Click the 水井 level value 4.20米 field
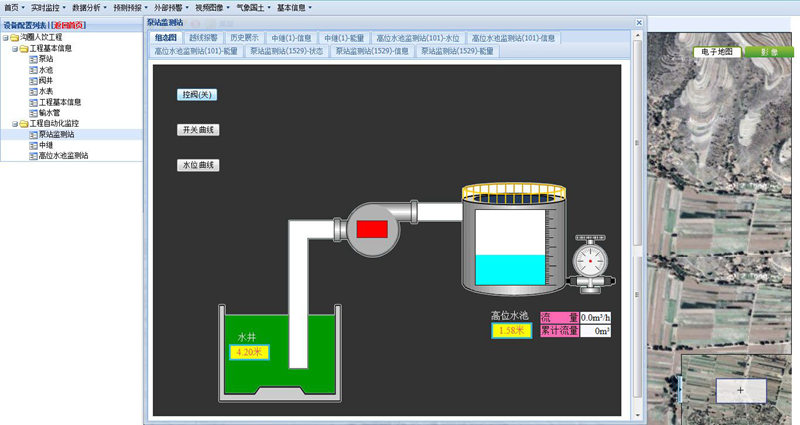 [x=246, y=352]
